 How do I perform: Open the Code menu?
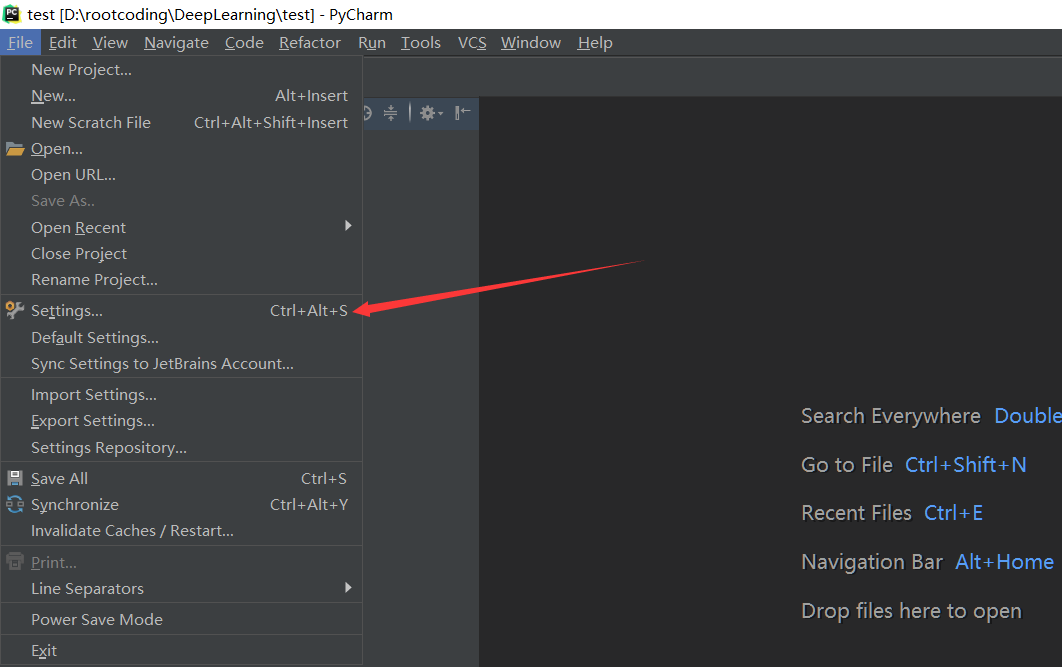pos(244,43)
